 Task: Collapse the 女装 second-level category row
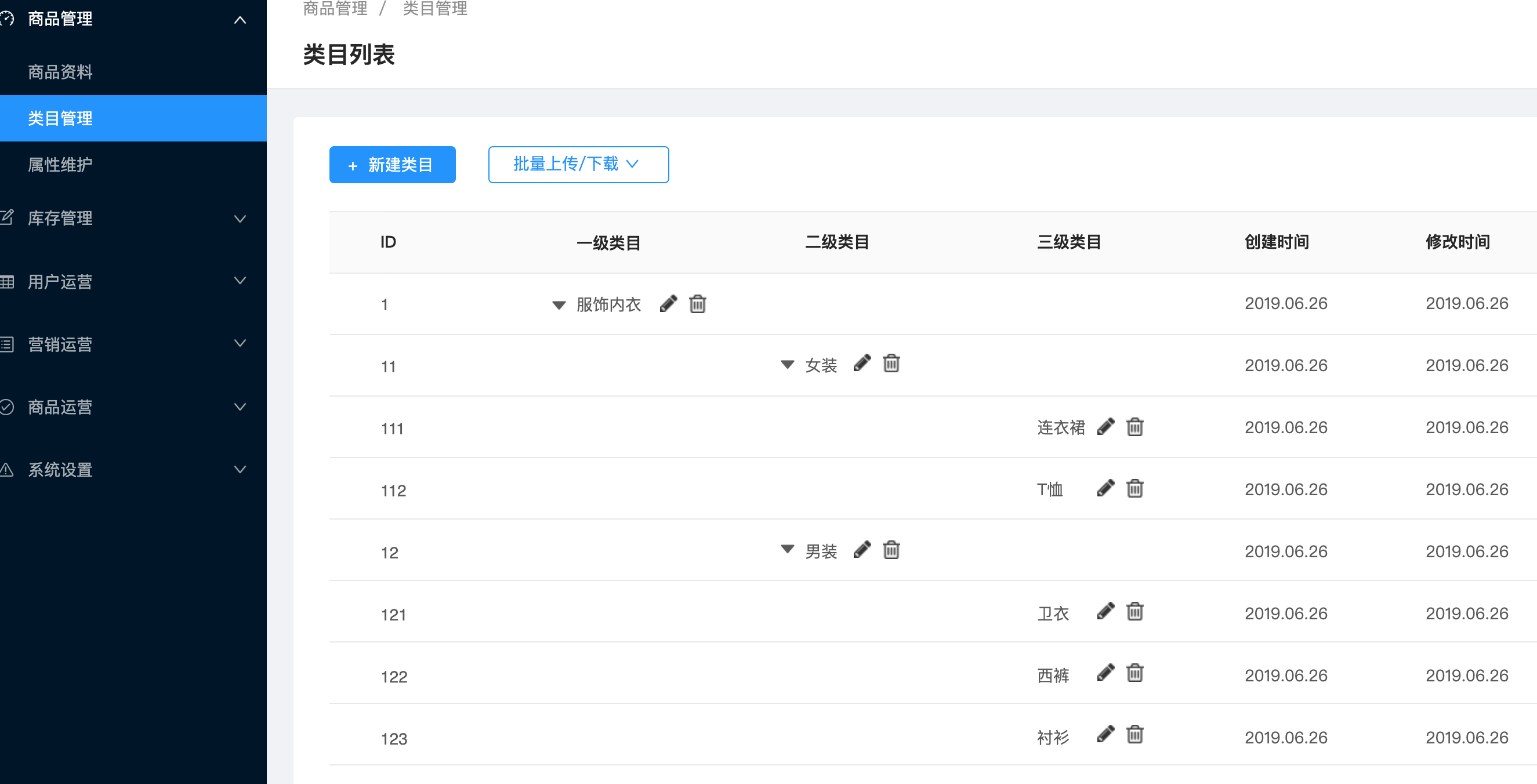(x=788, y=364)
